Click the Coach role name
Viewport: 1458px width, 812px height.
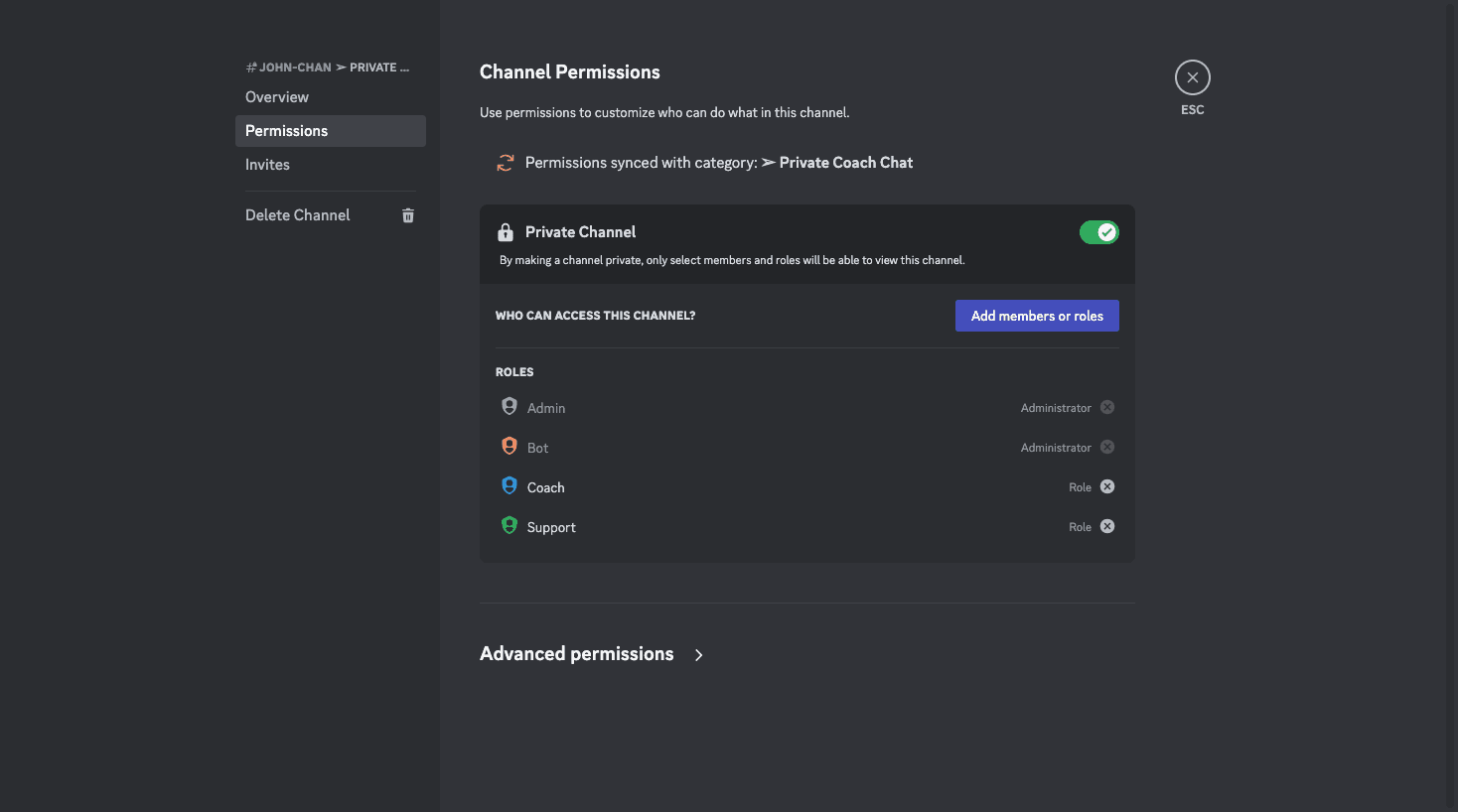pos(545,487)
